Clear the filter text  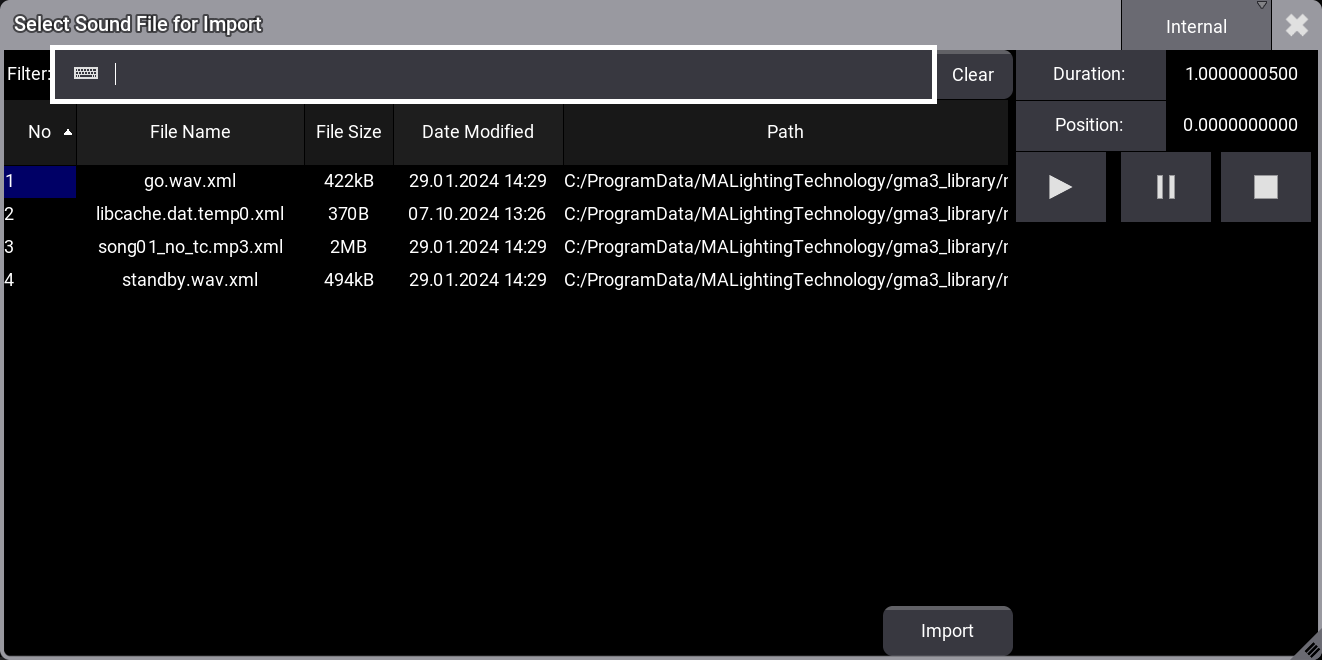point(972,74)
